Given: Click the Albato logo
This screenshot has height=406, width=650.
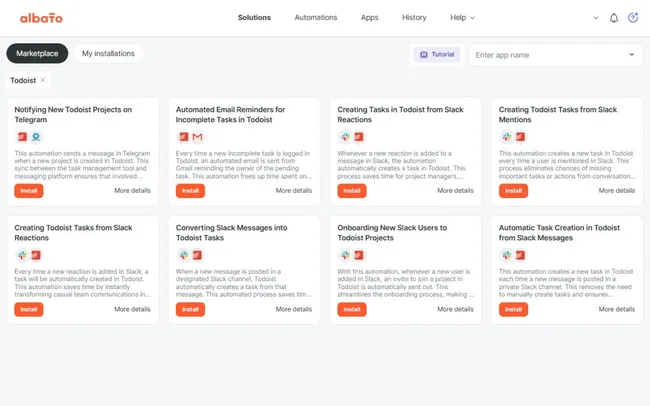Looking at the screenshot, I should click(41, 18).
